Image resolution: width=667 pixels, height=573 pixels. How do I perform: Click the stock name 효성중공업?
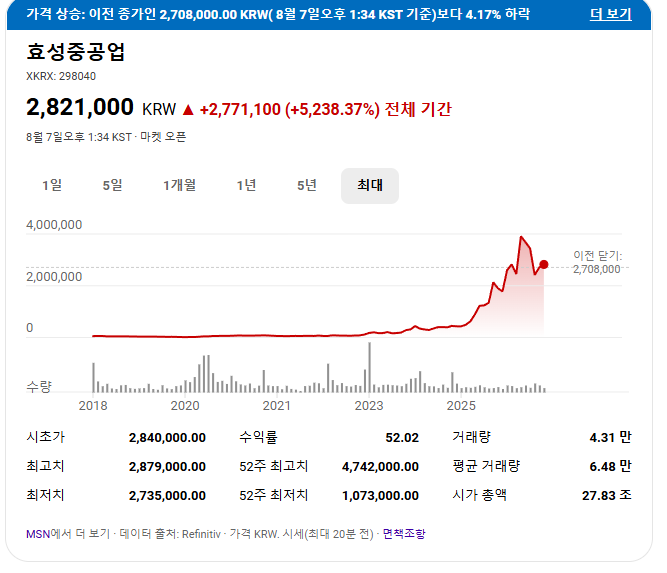[x=76, y=52]
